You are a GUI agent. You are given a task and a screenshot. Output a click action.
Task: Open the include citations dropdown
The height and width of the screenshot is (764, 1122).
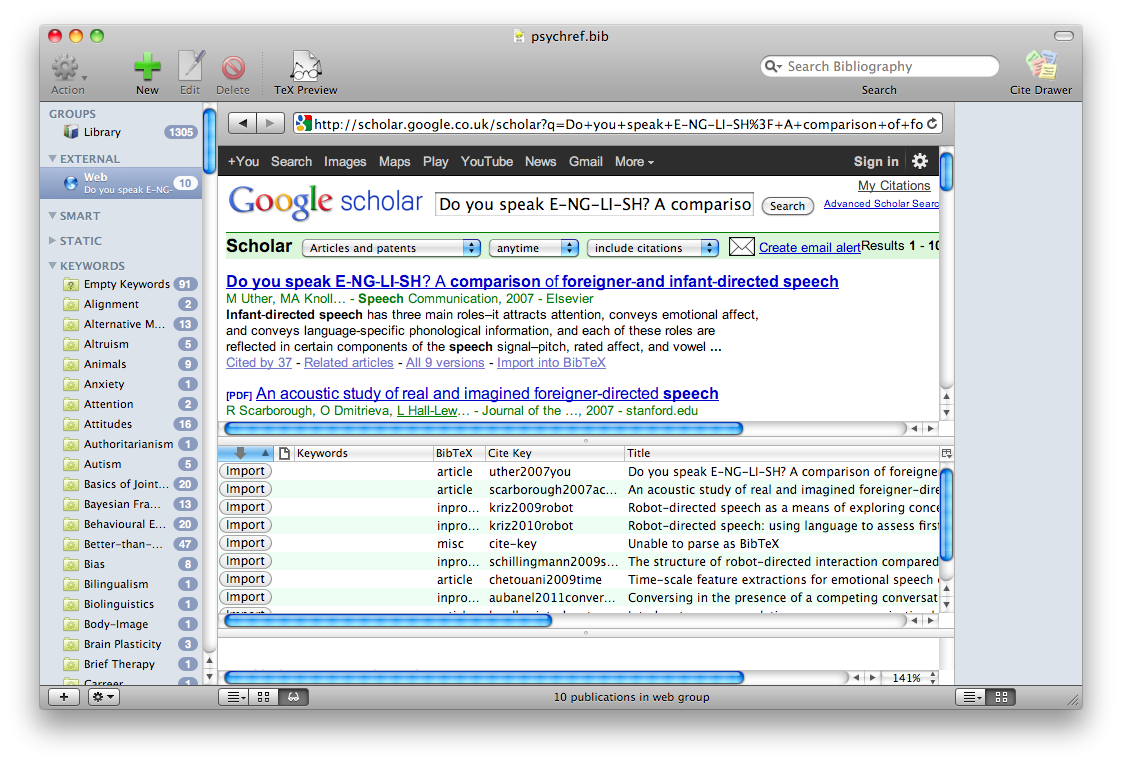click(x=653, y=248)
